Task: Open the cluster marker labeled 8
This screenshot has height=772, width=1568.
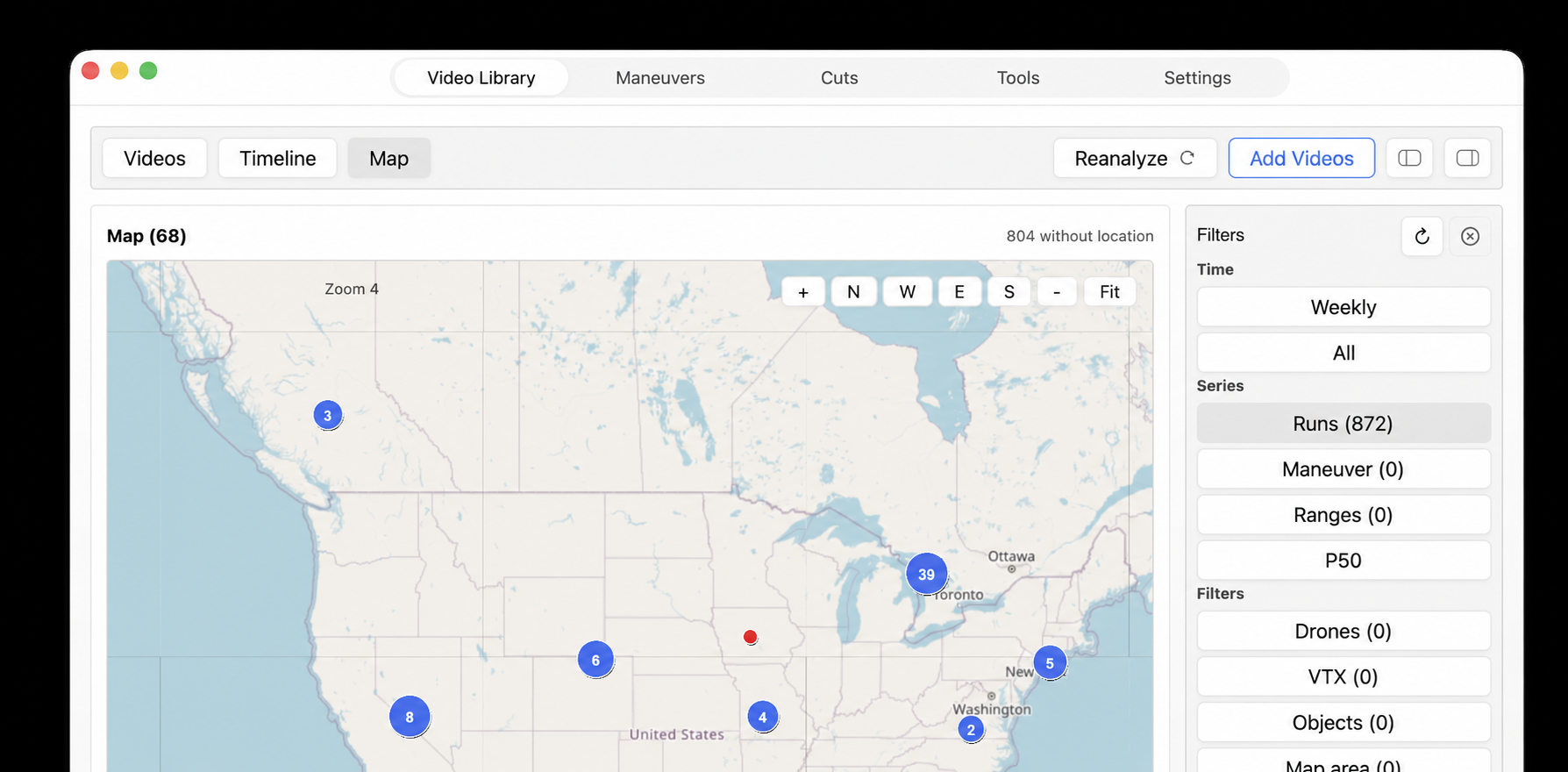Action: pos(410,717)
